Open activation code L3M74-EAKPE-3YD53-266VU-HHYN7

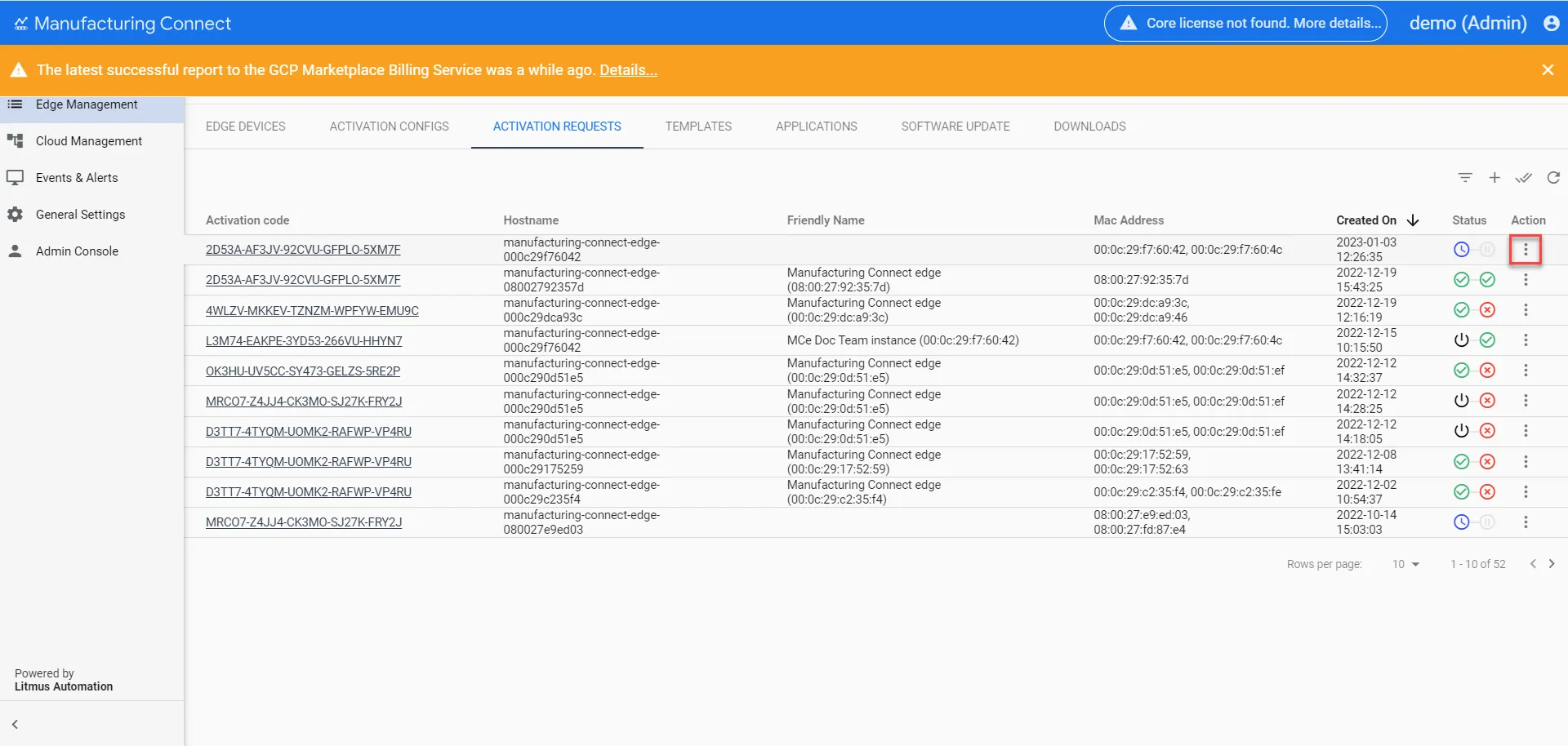(304, 341)
